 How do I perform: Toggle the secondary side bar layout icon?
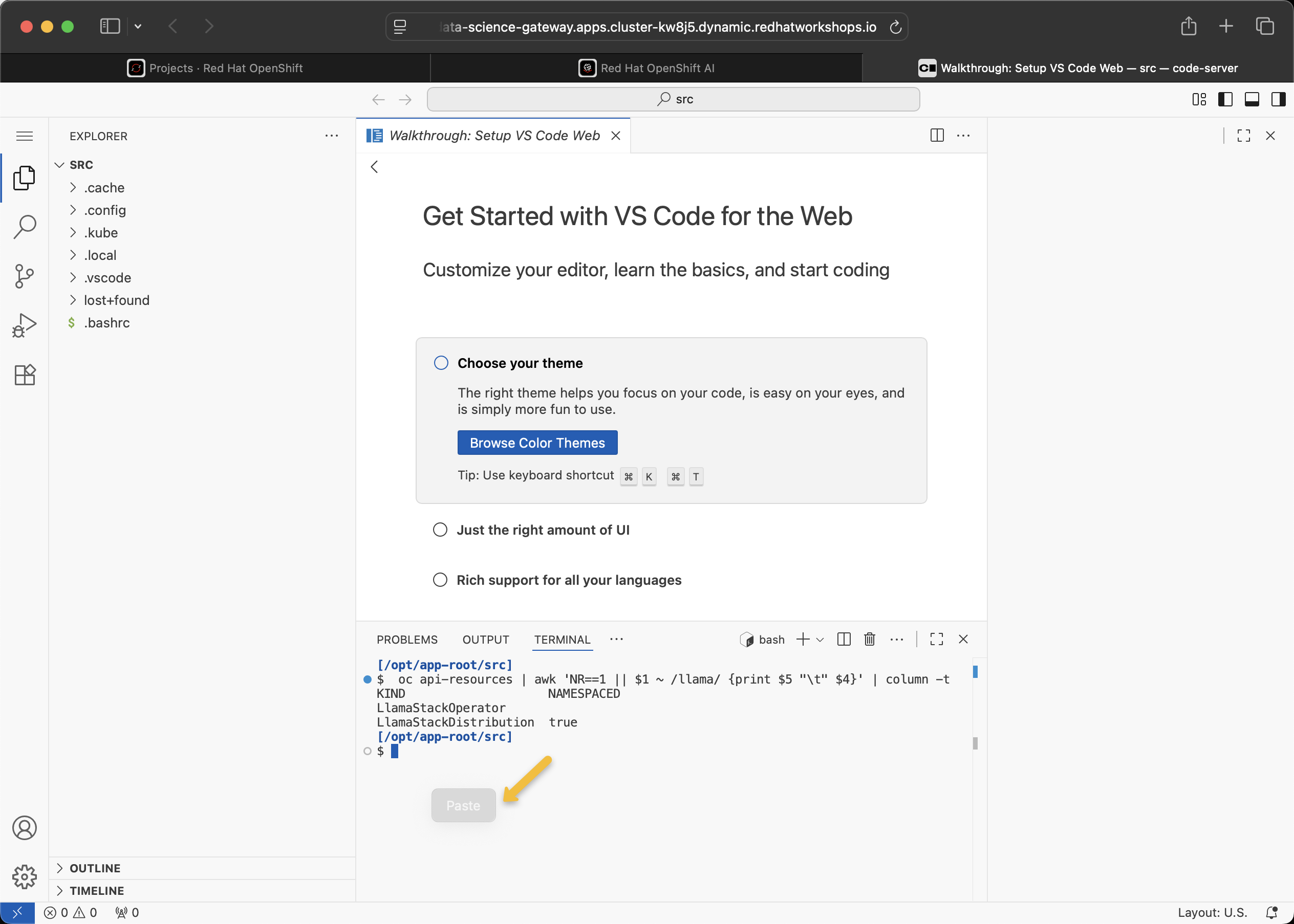(1278, 100)
